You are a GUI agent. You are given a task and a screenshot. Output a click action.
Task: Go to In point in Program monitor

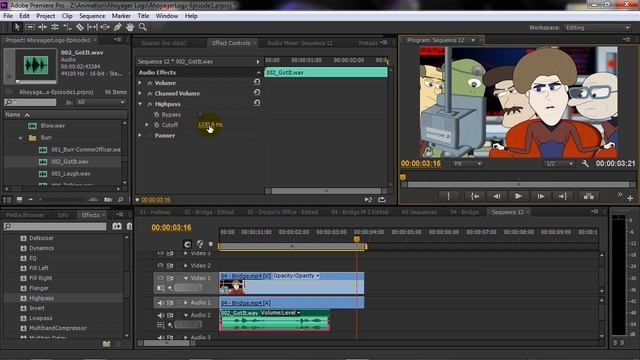pyautogui.click(x=475, y=196)
